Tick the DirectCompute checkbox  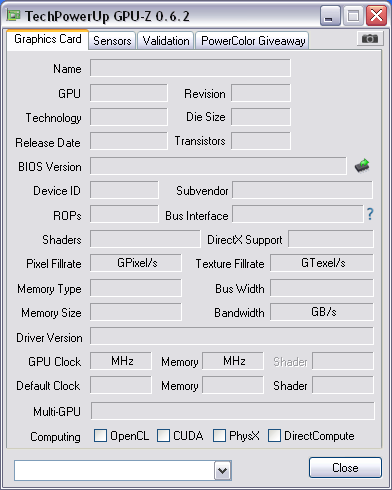point(274,435)
